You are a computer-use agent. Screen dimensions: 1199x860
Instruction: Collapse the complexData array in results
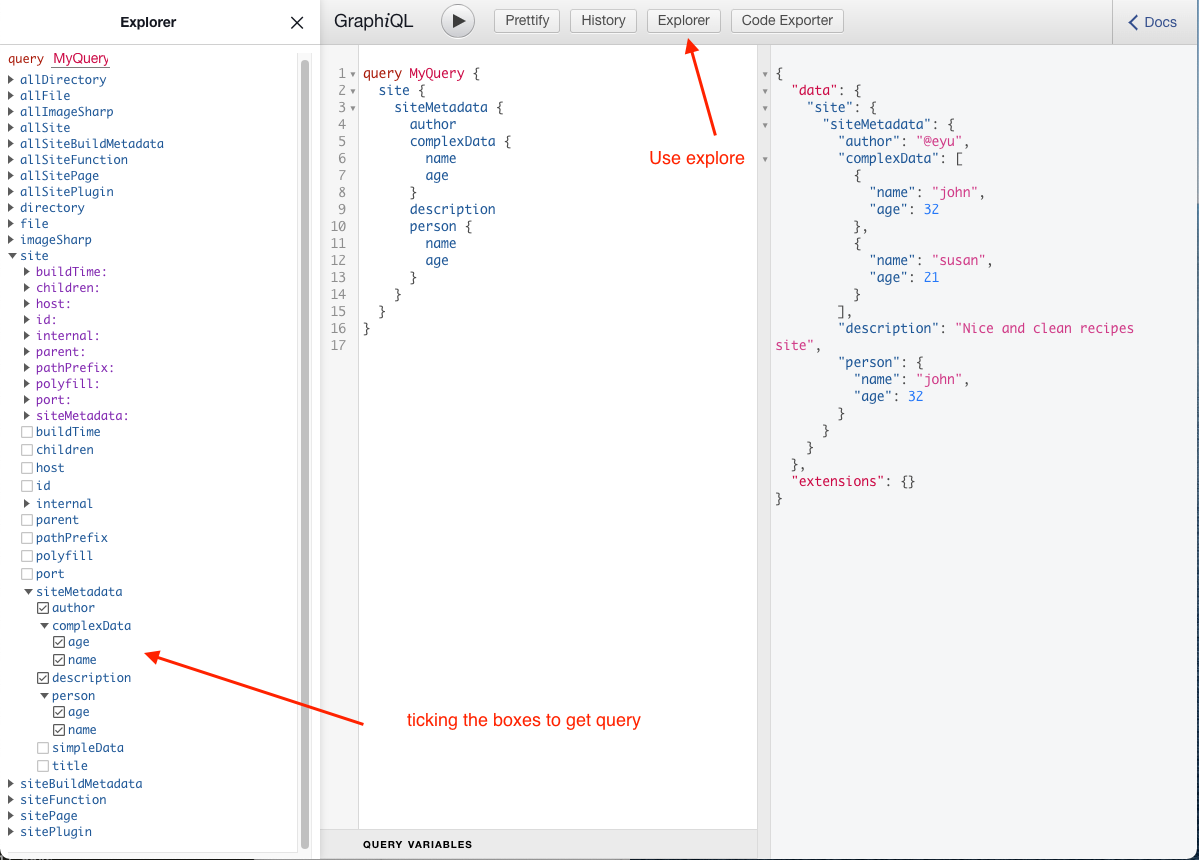[765, 160]
